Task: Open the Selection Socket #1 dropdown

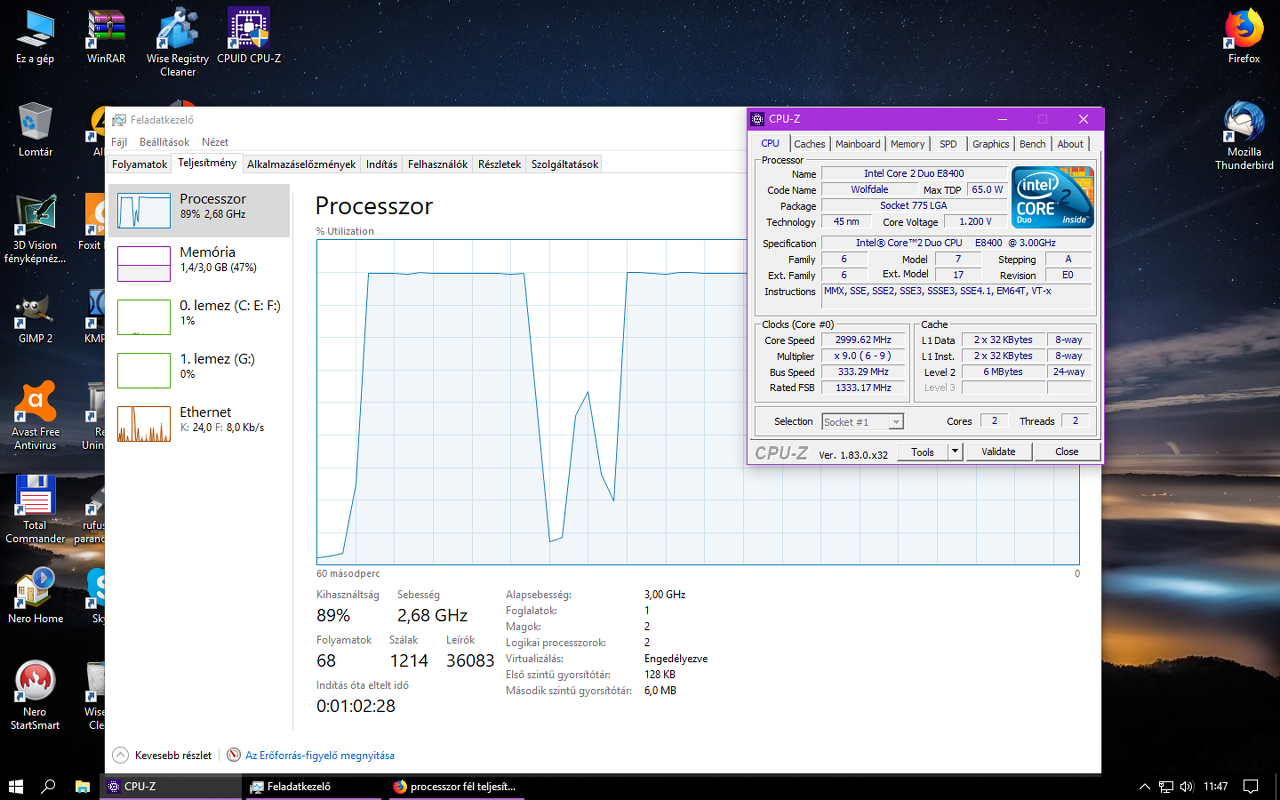Action: (863, 422)
